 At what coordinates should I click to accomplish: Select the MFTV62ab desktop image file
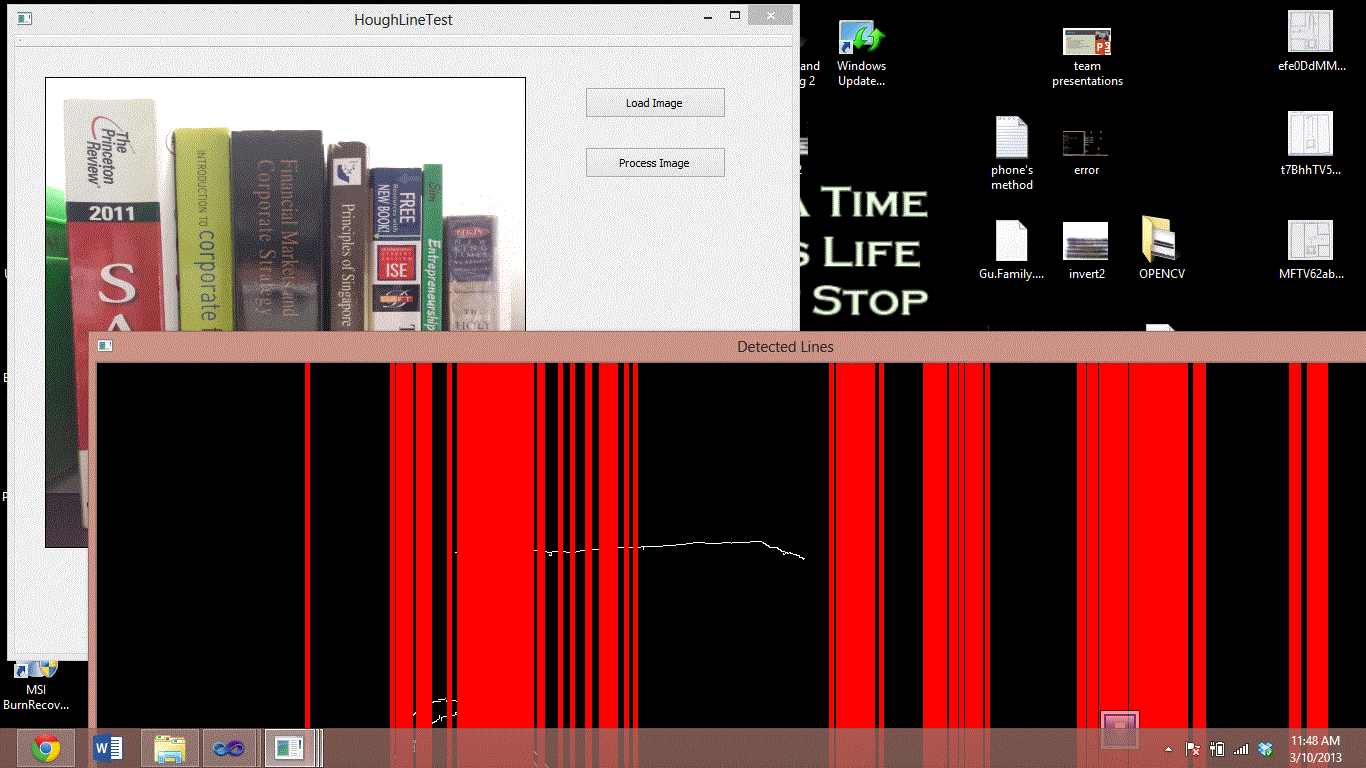[1311, 250]
